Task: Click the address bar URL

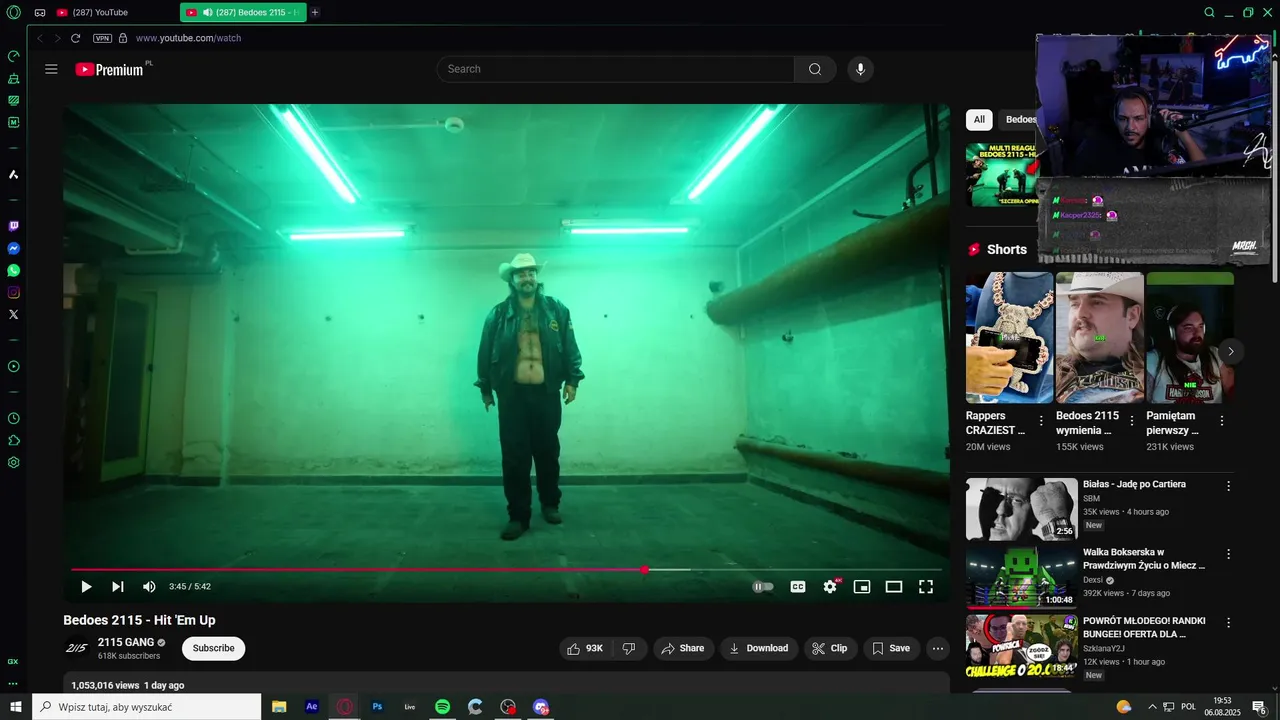Action: point(188,38)
